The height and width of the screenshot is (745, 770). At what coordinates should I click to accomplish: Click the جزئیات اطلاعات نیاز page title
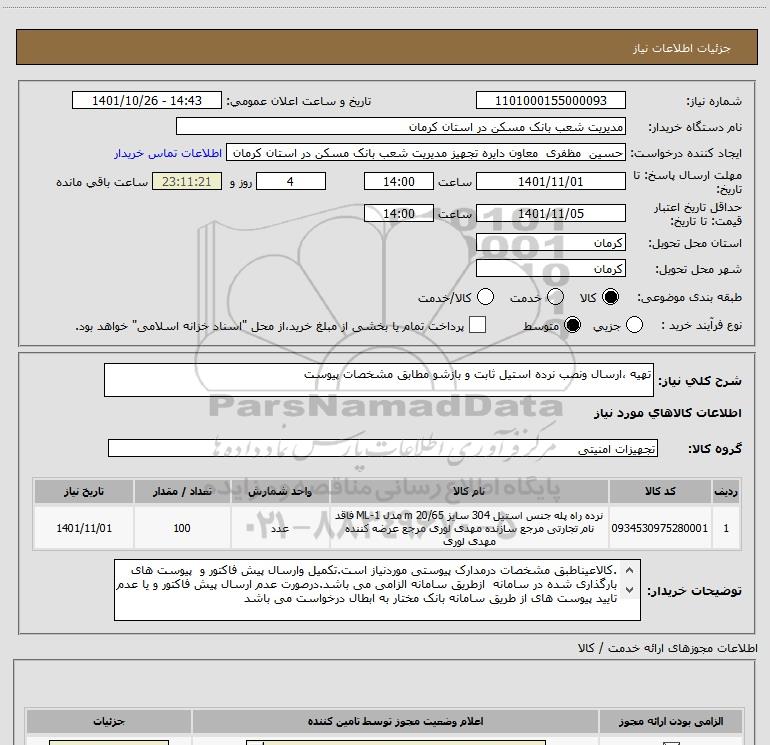pyautogui.click(x=682, y=48)
